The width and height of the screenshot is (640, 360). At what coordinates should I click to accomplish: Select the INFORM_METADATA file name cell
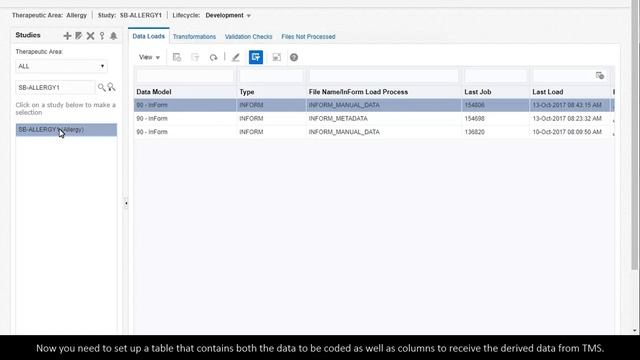coord(338,118)
